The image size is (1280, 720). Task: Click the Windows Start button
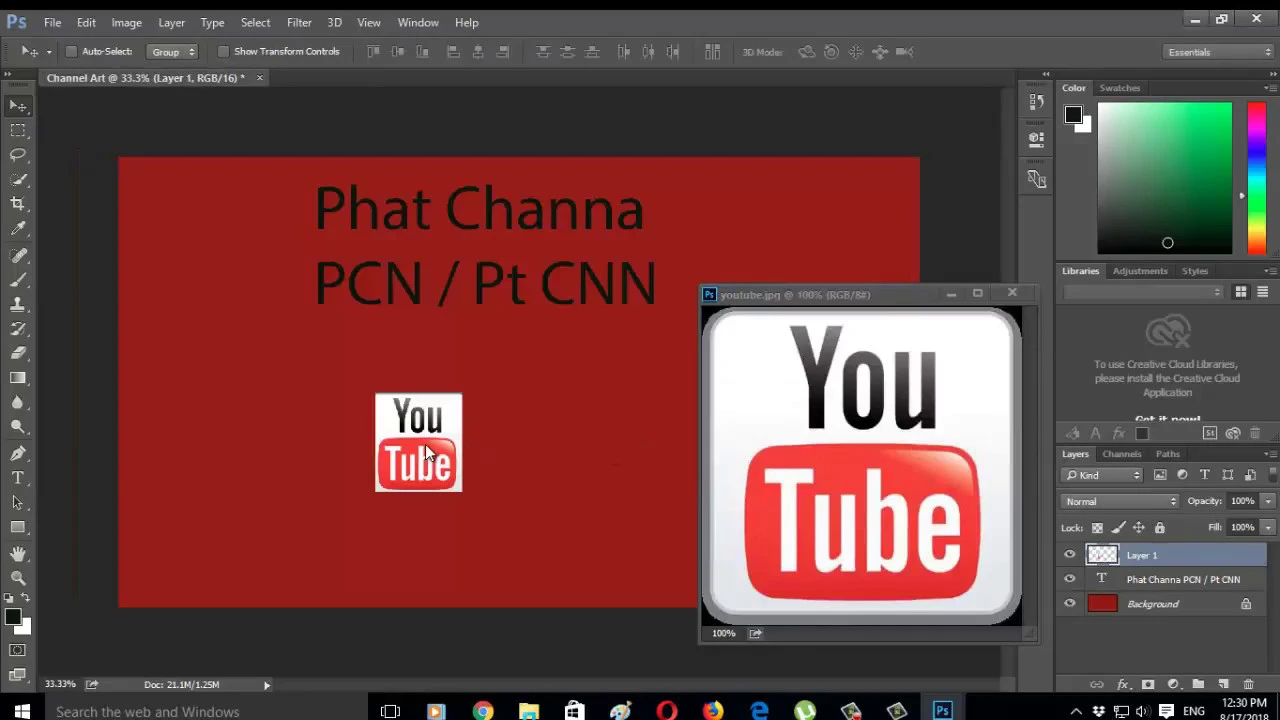click(22, 711)
